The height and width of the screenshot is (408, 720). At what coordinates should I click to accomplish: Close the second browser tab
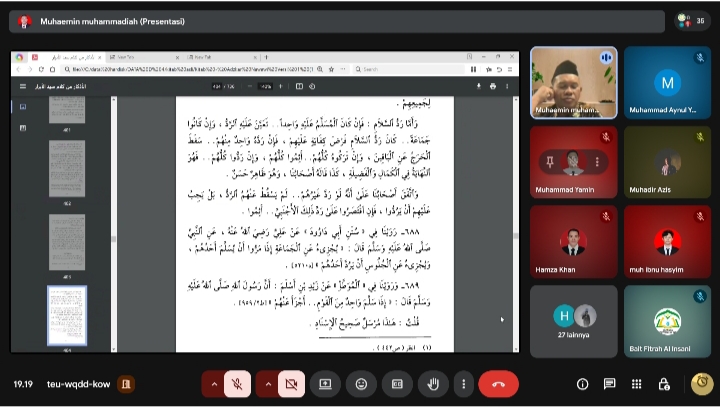(177, 57)
